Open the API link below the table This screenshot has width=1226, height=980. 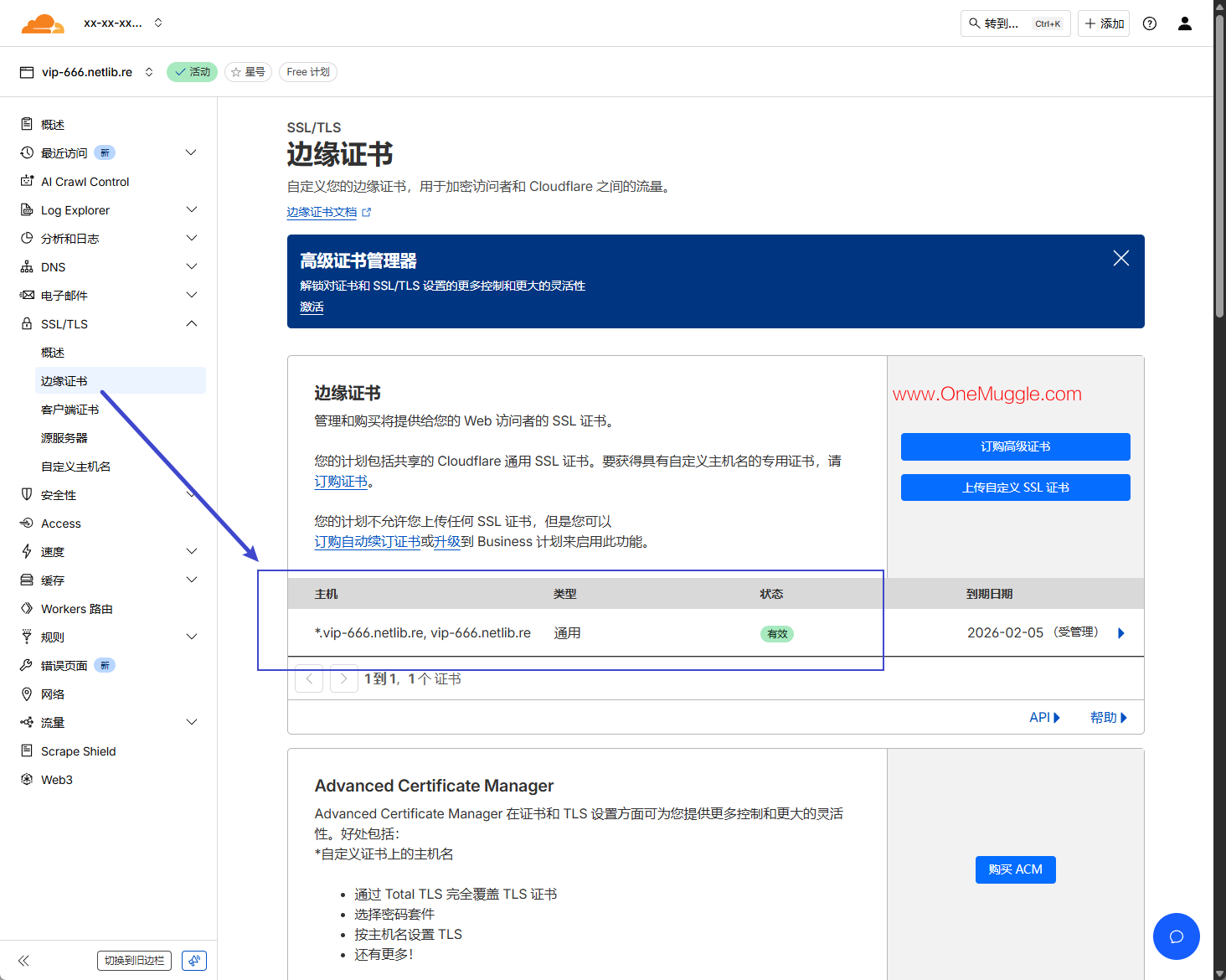(1045, 718)
